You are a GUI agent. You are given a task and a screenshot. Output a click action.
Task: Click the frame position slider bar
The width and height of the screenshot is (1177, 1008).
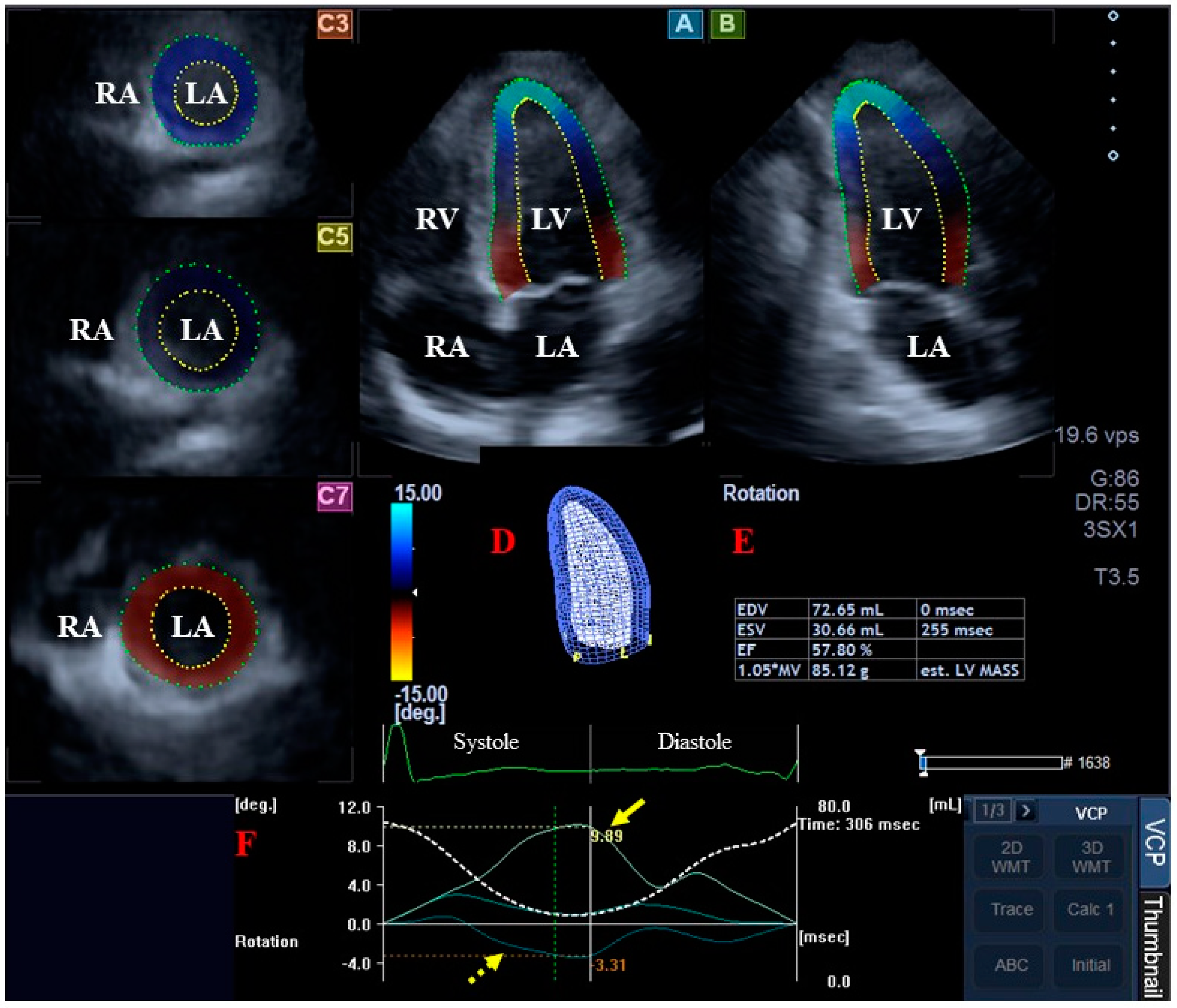[991, 763]
